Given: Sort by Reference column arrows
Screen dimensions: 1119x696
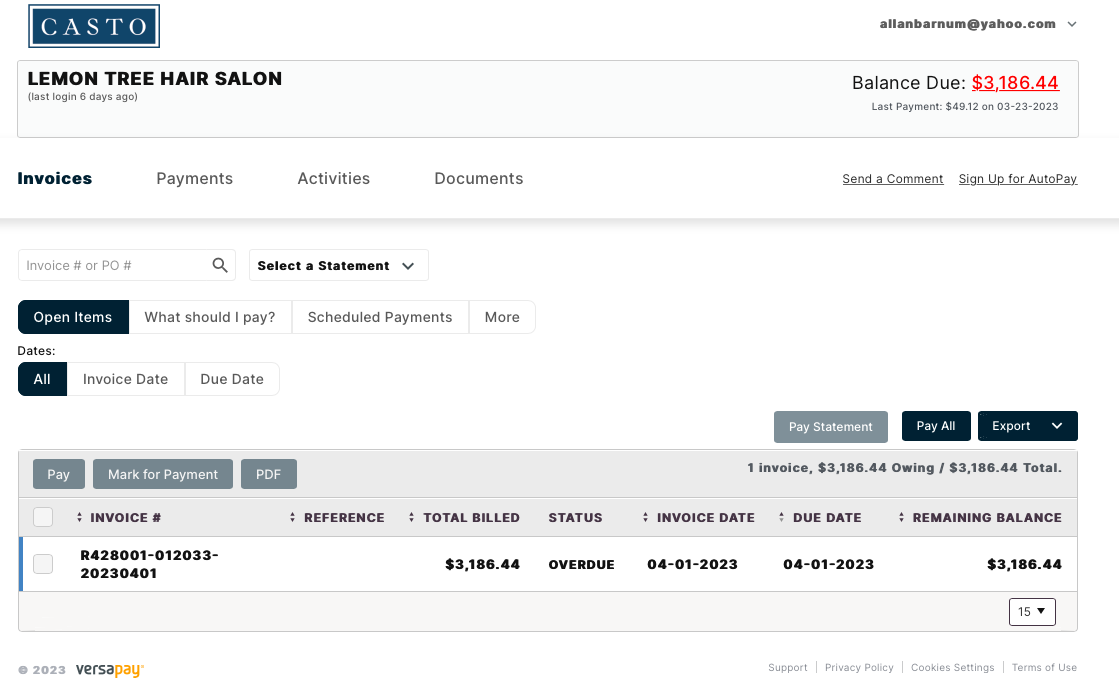Looking at the screenshot, I should (x=293, y=518).
